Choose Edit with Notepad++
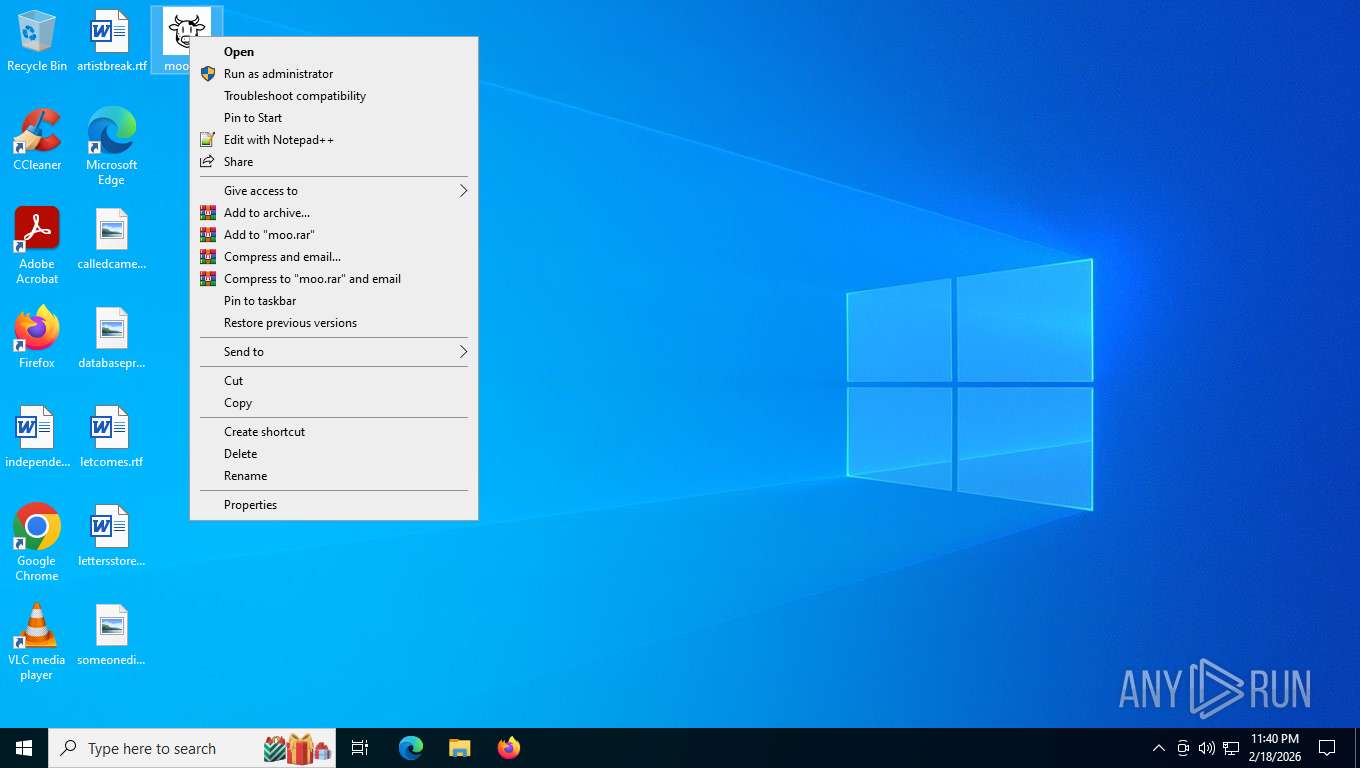Screen dimensions: 1360x768 [334, 140]
